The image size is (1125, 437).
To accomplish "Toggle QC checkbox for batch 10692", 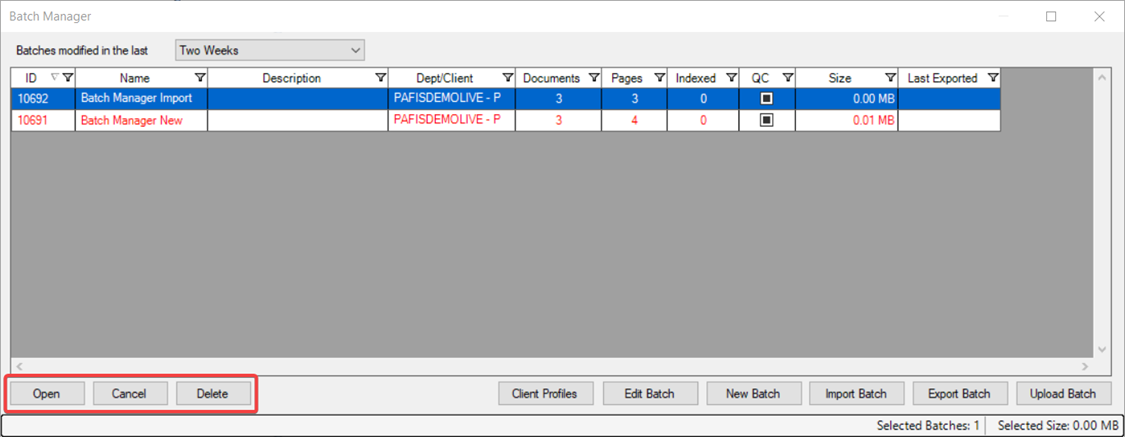I will pos(767,99).
